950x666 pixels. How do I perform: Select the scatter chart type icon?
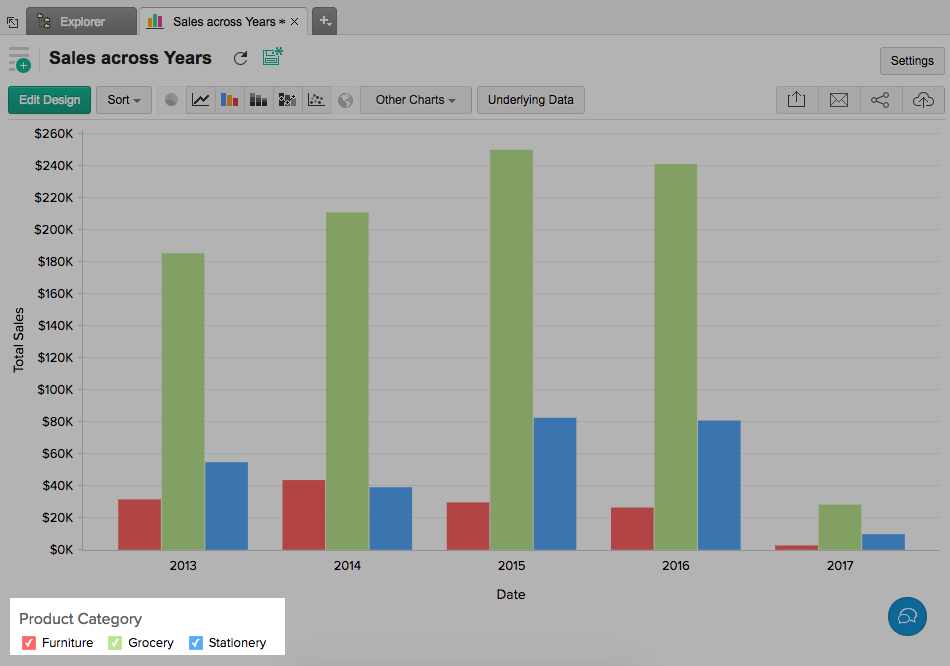click(316, 100)
